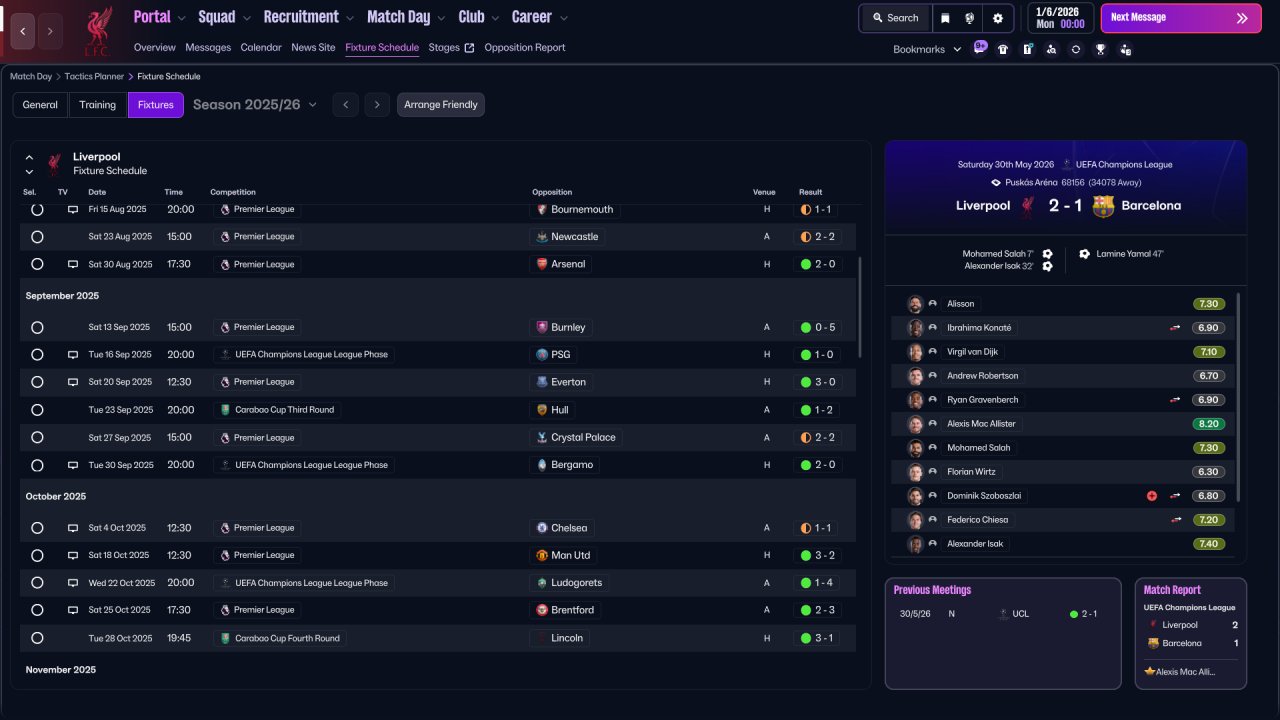Click the player search bookmark icon
Image resolution: width=1280 pixels, height=720 pixels.
tap(1051, 49)
